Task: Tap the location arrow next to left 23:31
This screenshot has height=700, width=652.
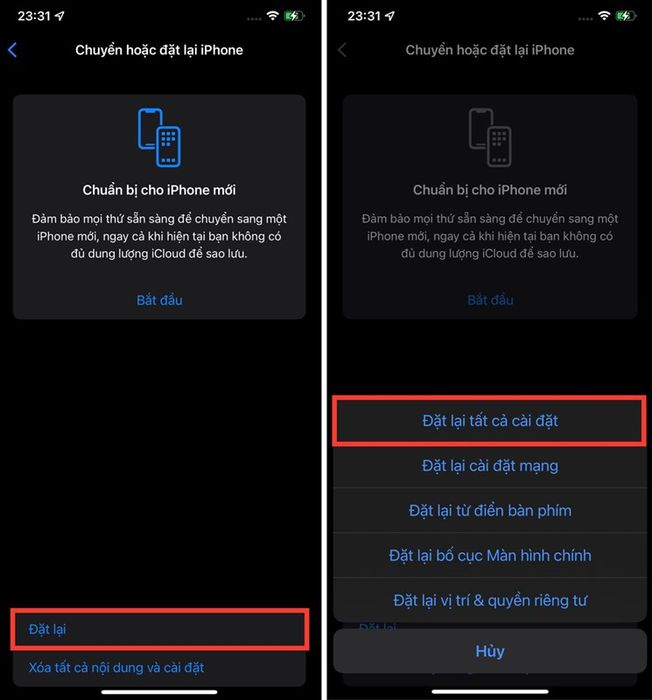Action: (59, 16)
